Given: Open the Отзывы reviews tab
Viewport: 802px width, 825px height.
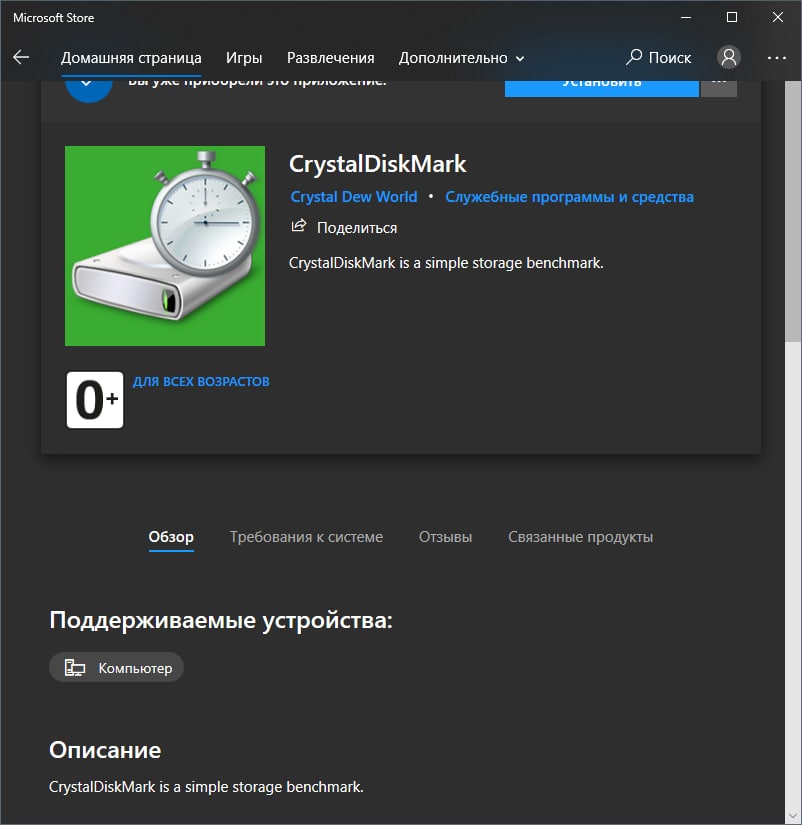Looking at the screenshot, I should [445, 537].
